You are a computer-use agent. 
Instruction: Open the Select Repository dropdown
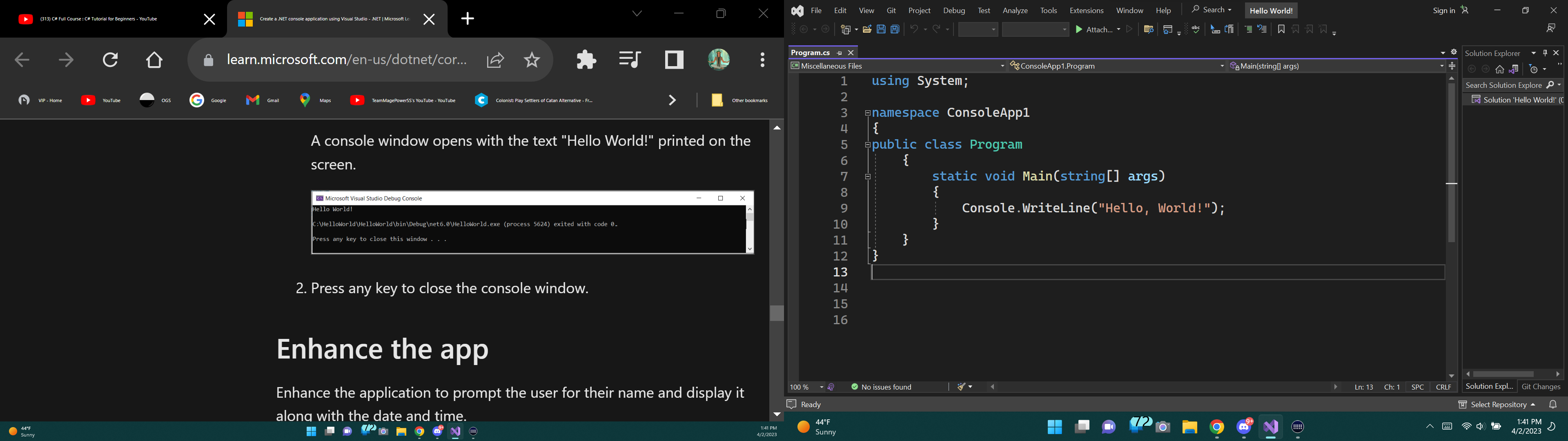(1499, 404)
